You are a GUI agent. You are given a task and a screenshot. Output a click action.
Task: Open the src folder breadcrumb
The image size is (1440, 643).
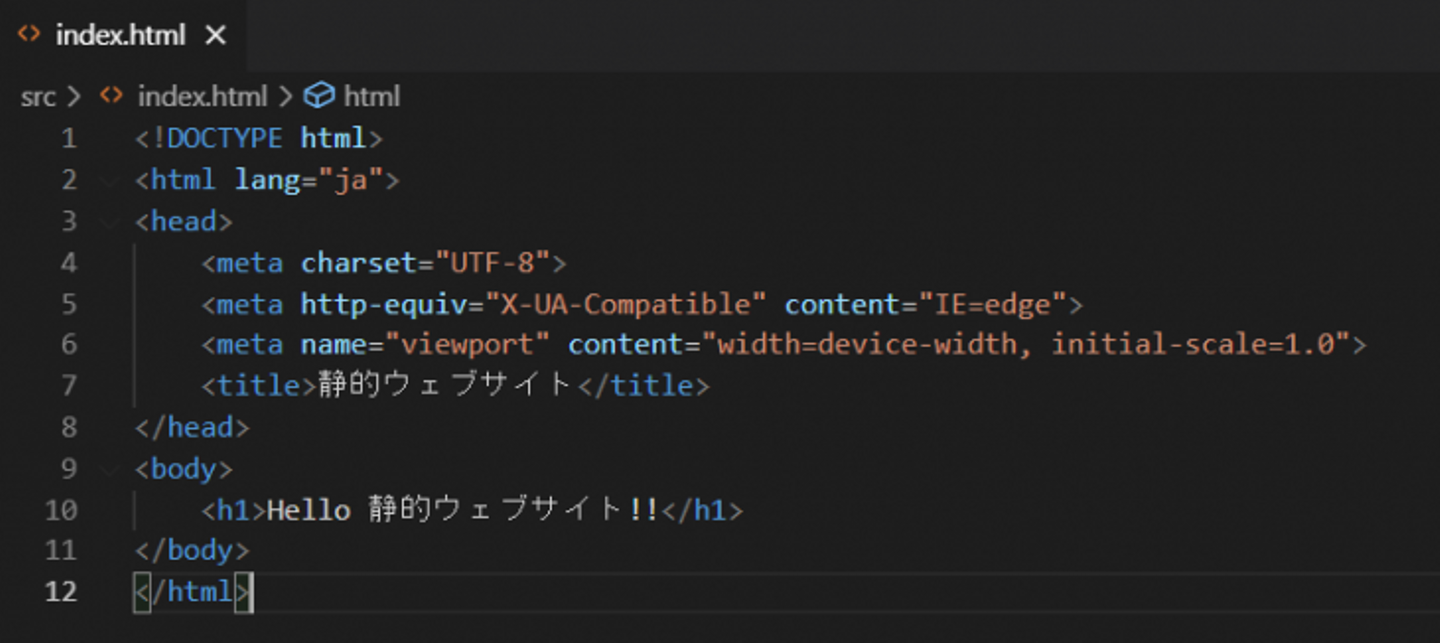click(x=39, y=96)
